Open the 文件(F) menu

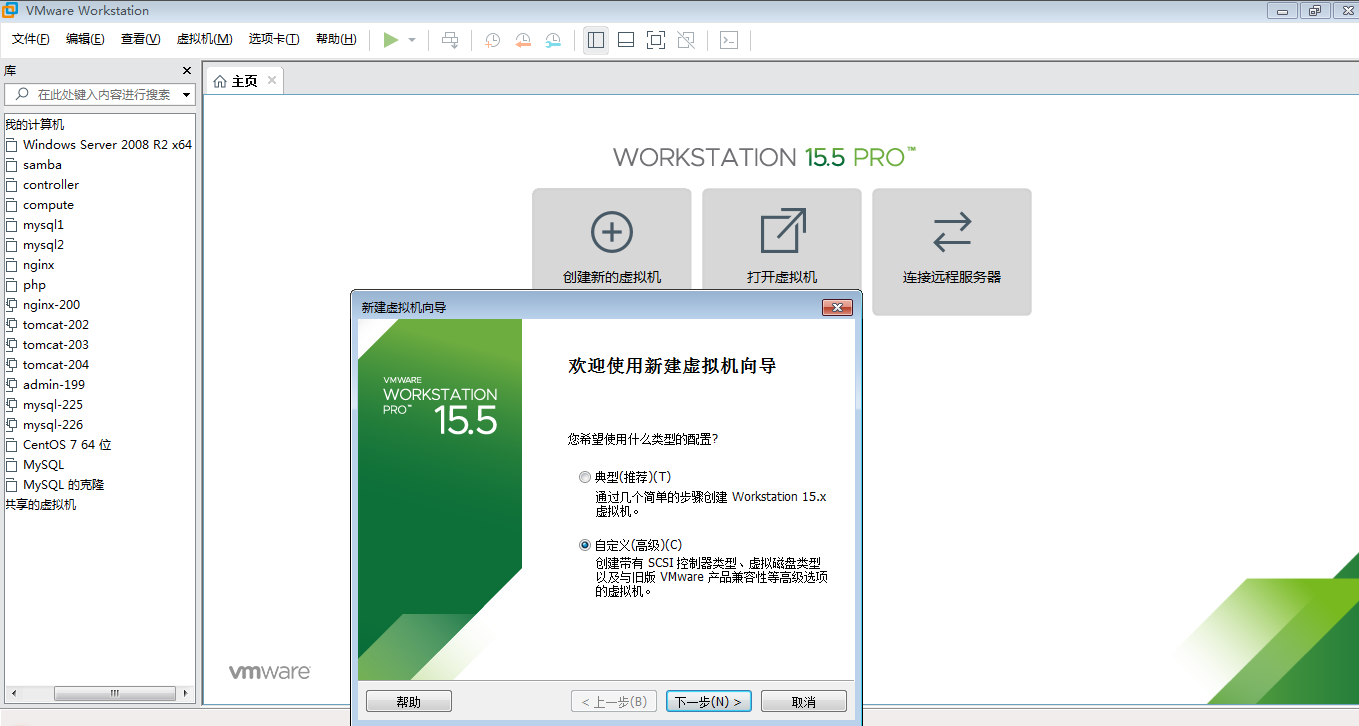tap(31, 39)
